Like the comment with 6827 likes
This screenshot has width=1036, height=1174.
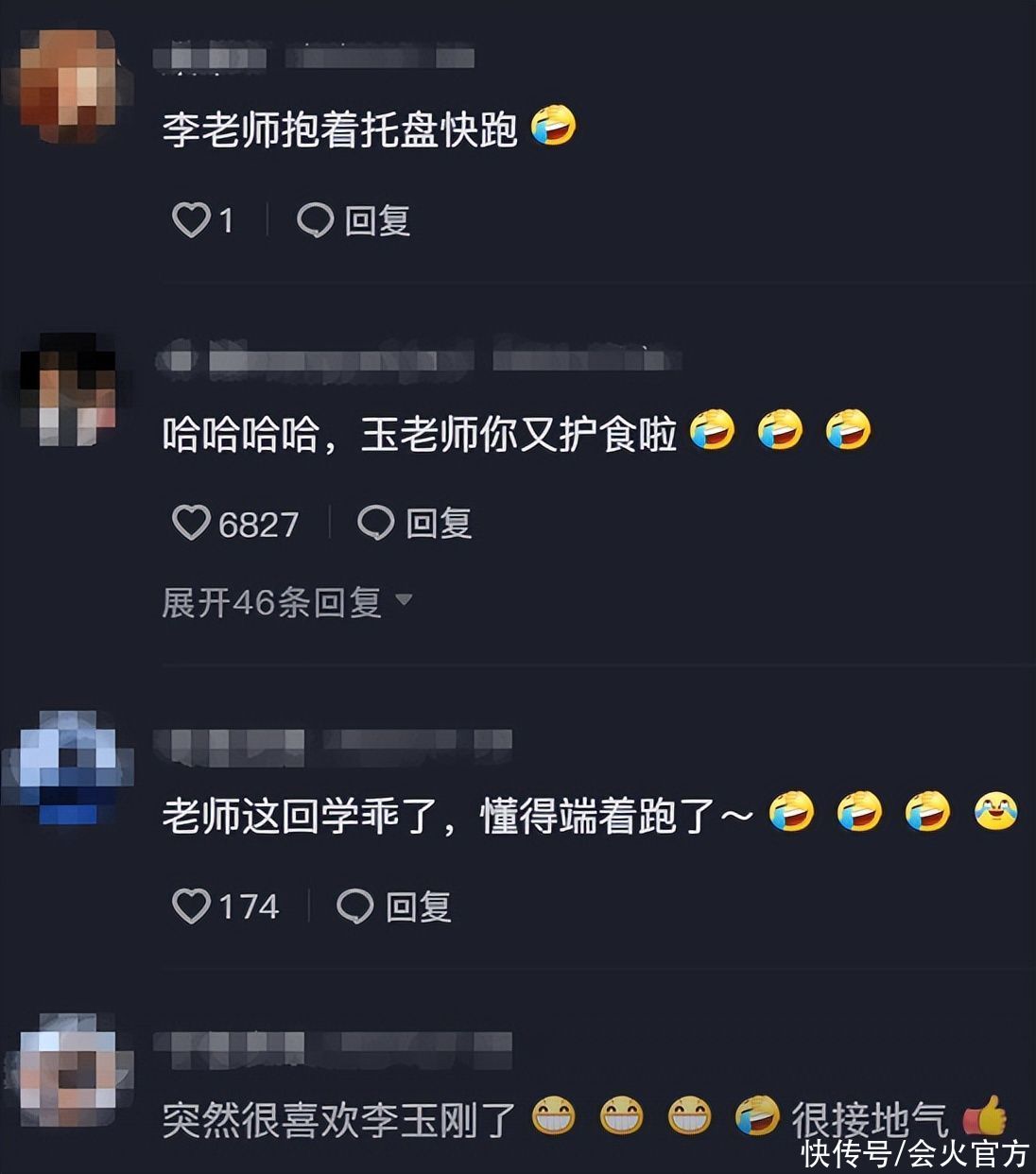[191, 523]
